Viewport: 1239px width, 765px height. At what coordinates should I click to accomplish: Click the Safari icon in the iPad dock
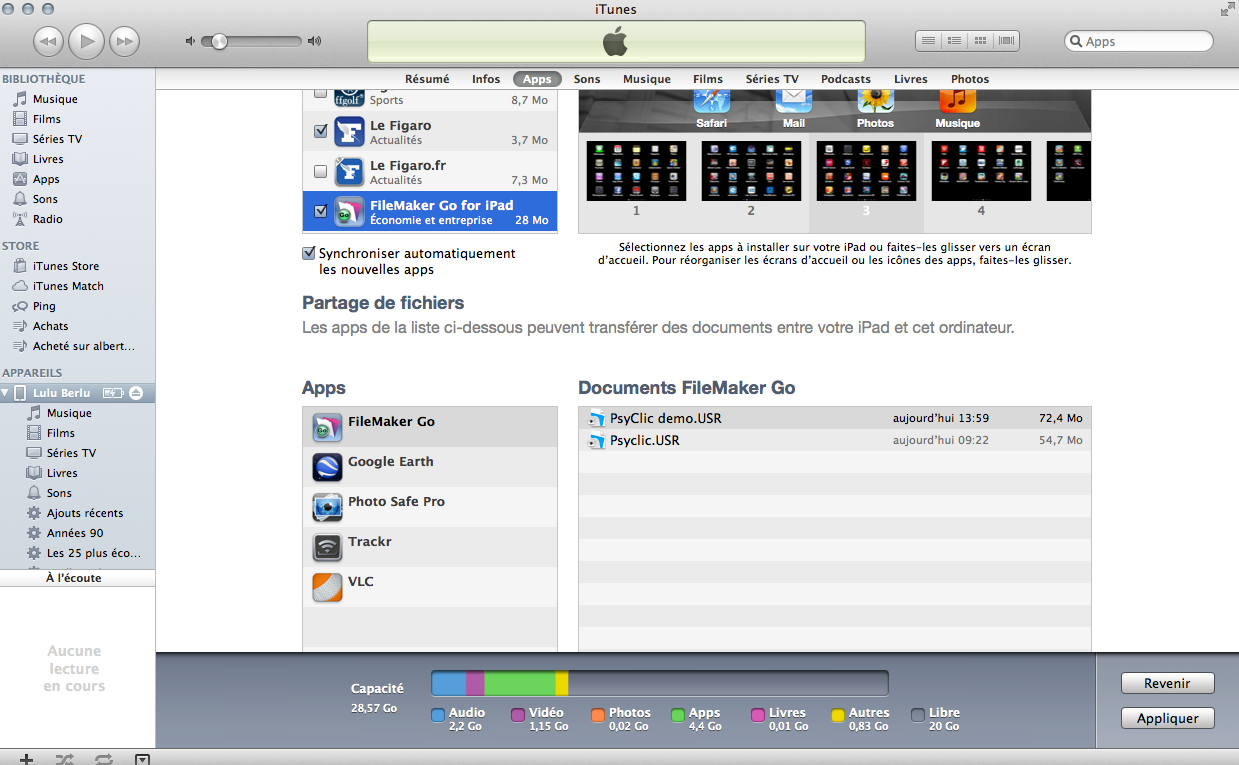click(712, 100)
